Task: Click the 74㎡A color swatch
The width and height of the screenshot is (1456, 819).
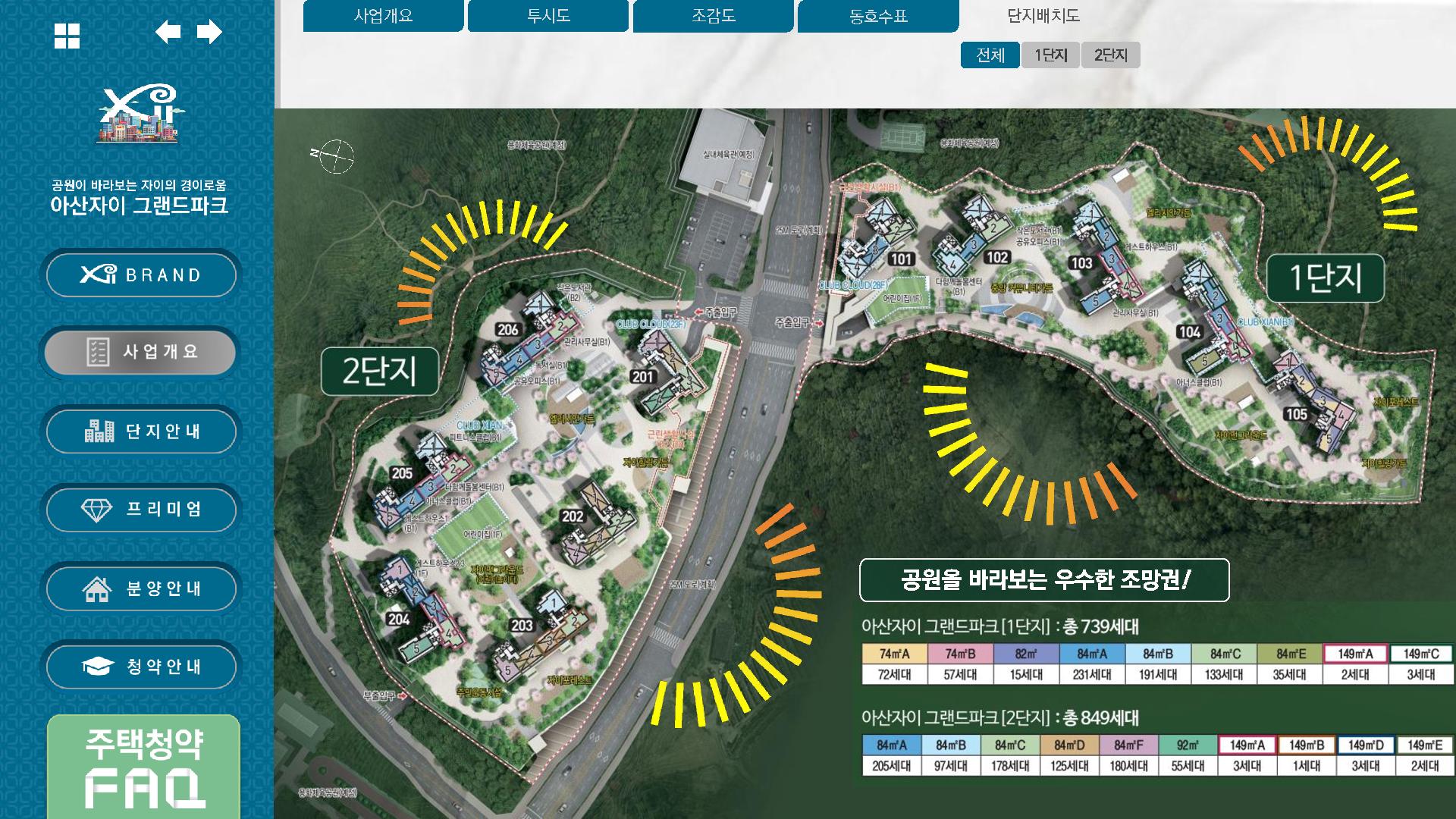Action: pyautogui.click(x=895, y=654)
